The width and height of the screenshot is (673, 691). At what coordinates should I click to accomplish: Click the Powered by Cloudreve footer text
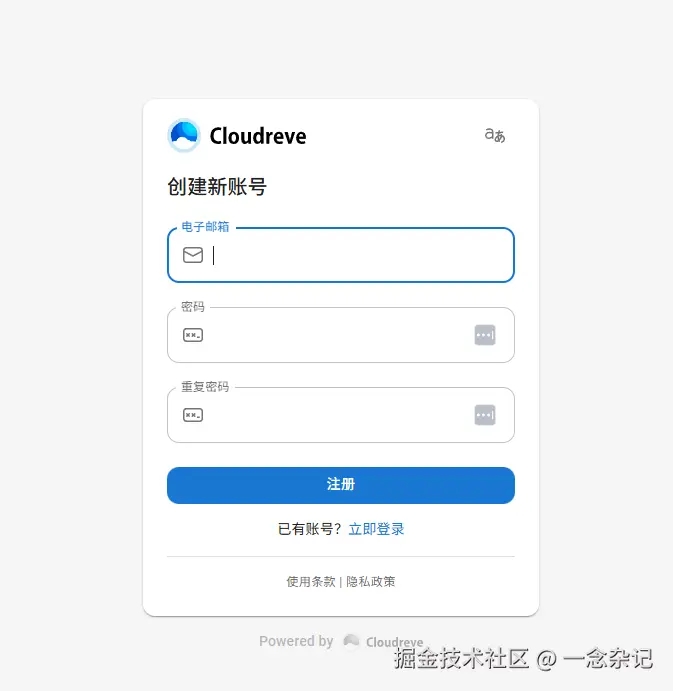pyautogui.click(x=341, y=641)
